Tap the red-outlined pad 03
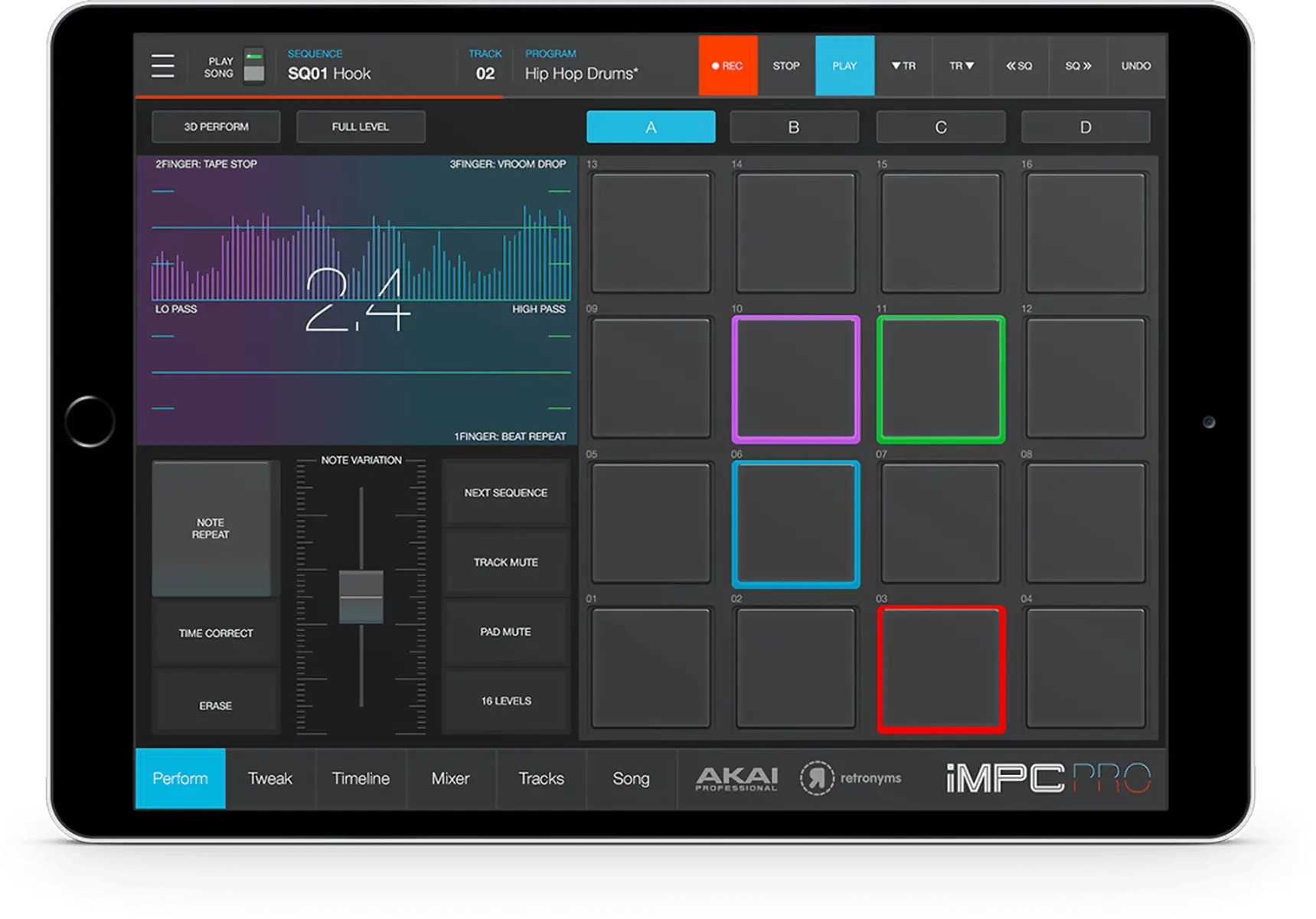1316x919 pixels. pyautogui.click(x=941, y=669)
